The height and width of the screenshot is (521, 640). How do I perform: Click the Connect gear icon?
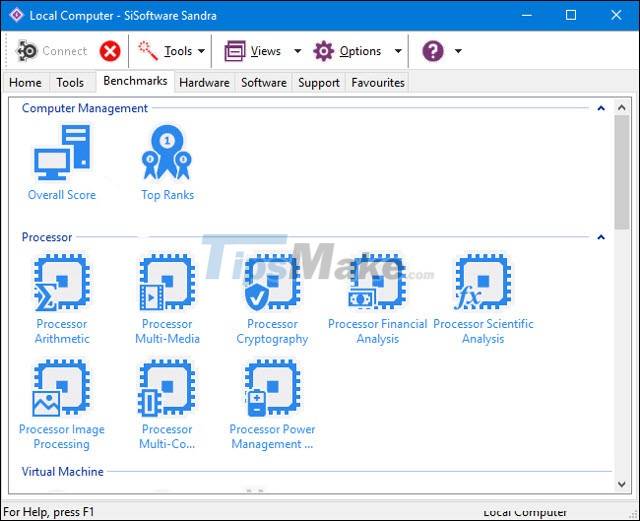pos(27,51)
